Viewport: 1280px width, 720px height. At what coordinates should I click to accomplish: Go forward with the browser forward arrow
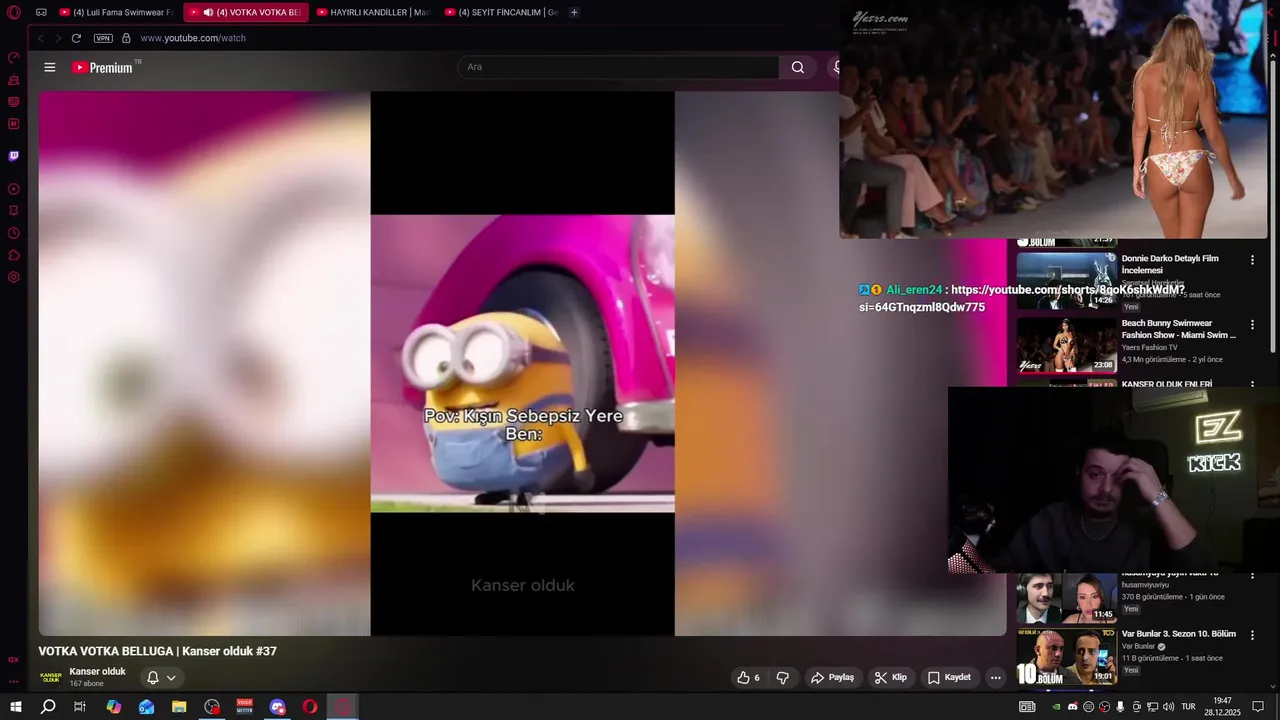click(58, 38)
